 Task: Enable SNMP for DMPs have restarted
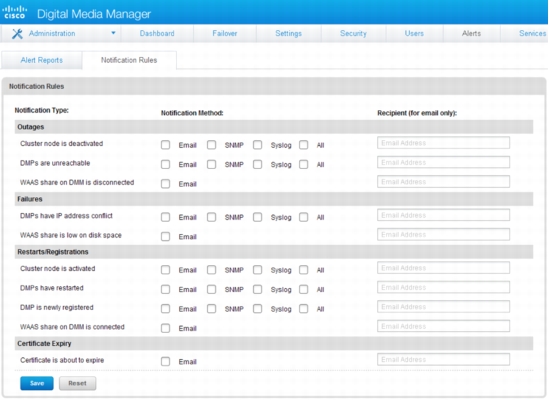tap(211, 290)
